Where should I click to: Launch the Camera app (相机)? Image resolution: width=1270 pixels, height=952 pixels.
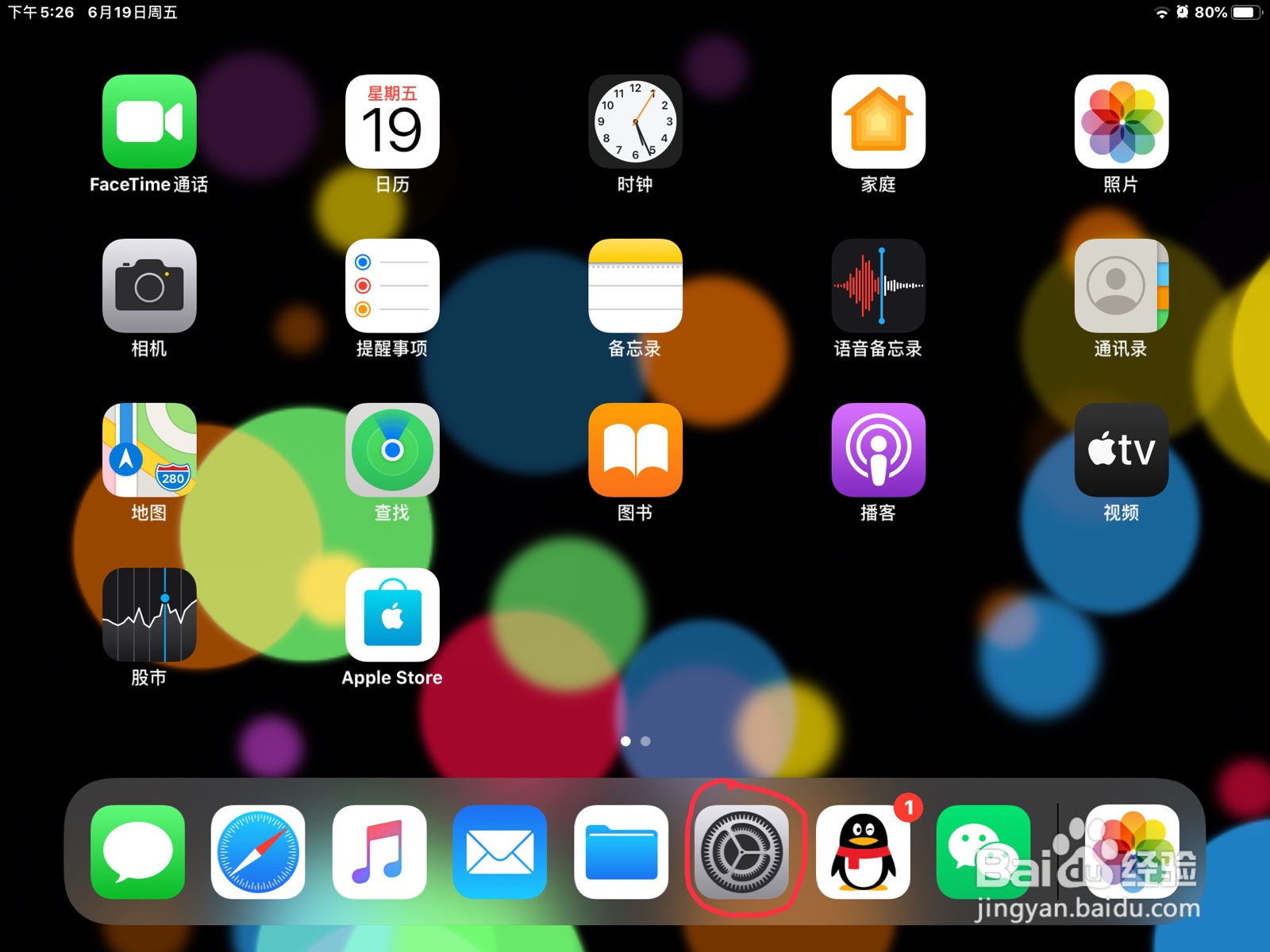pyautogui.click(x=149, y=286)
